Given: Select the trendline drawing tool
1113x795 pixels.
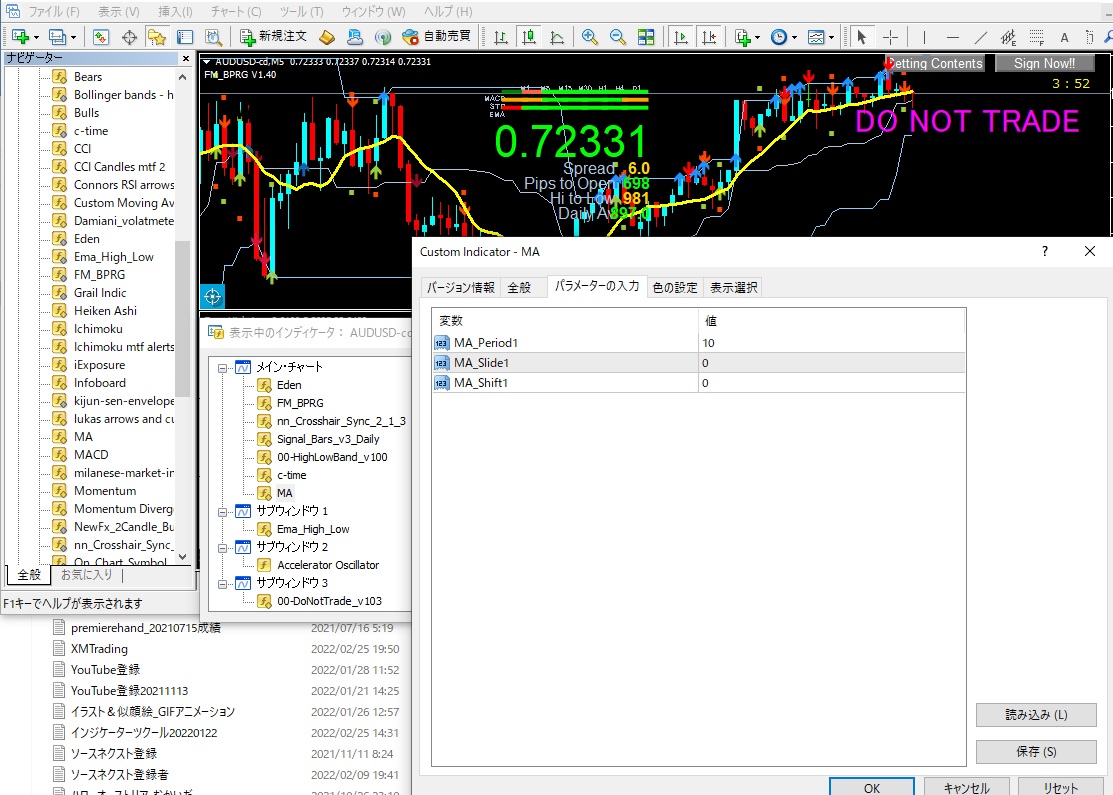Looking at the screenshot, I should click(980, 37).
